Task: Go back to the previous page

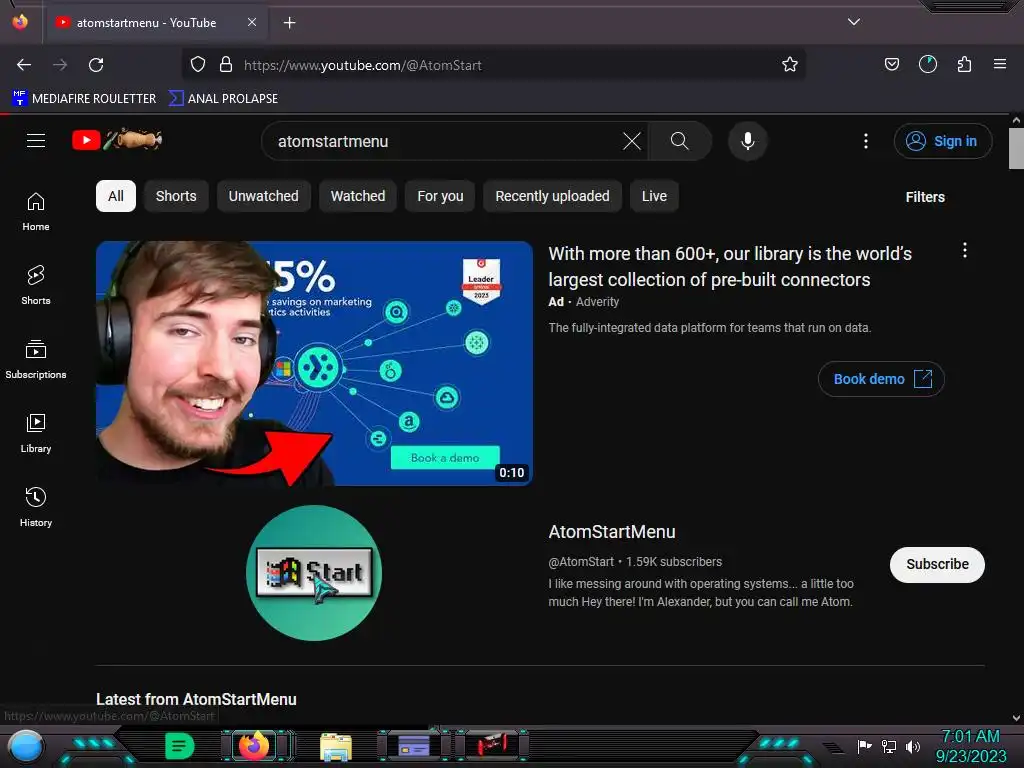Action: click(24, 65)
